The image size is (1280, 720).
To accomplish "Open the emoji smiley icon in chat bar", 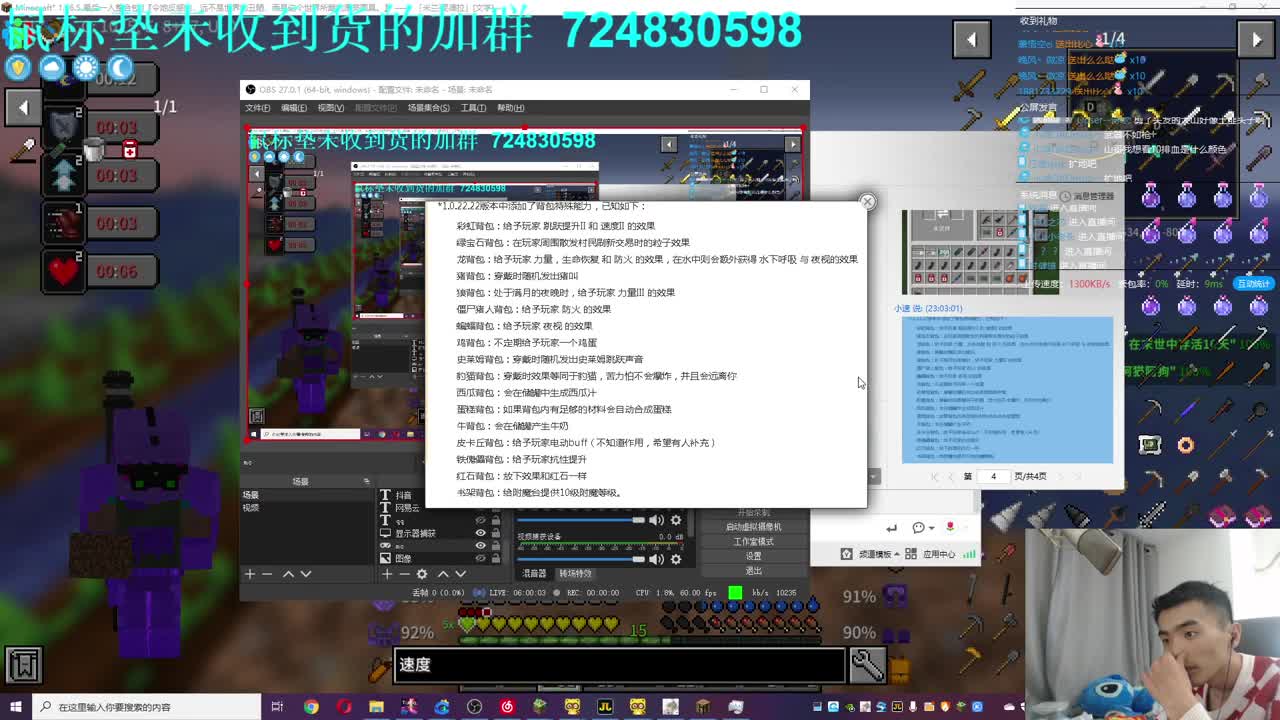I will pos(918,527).
